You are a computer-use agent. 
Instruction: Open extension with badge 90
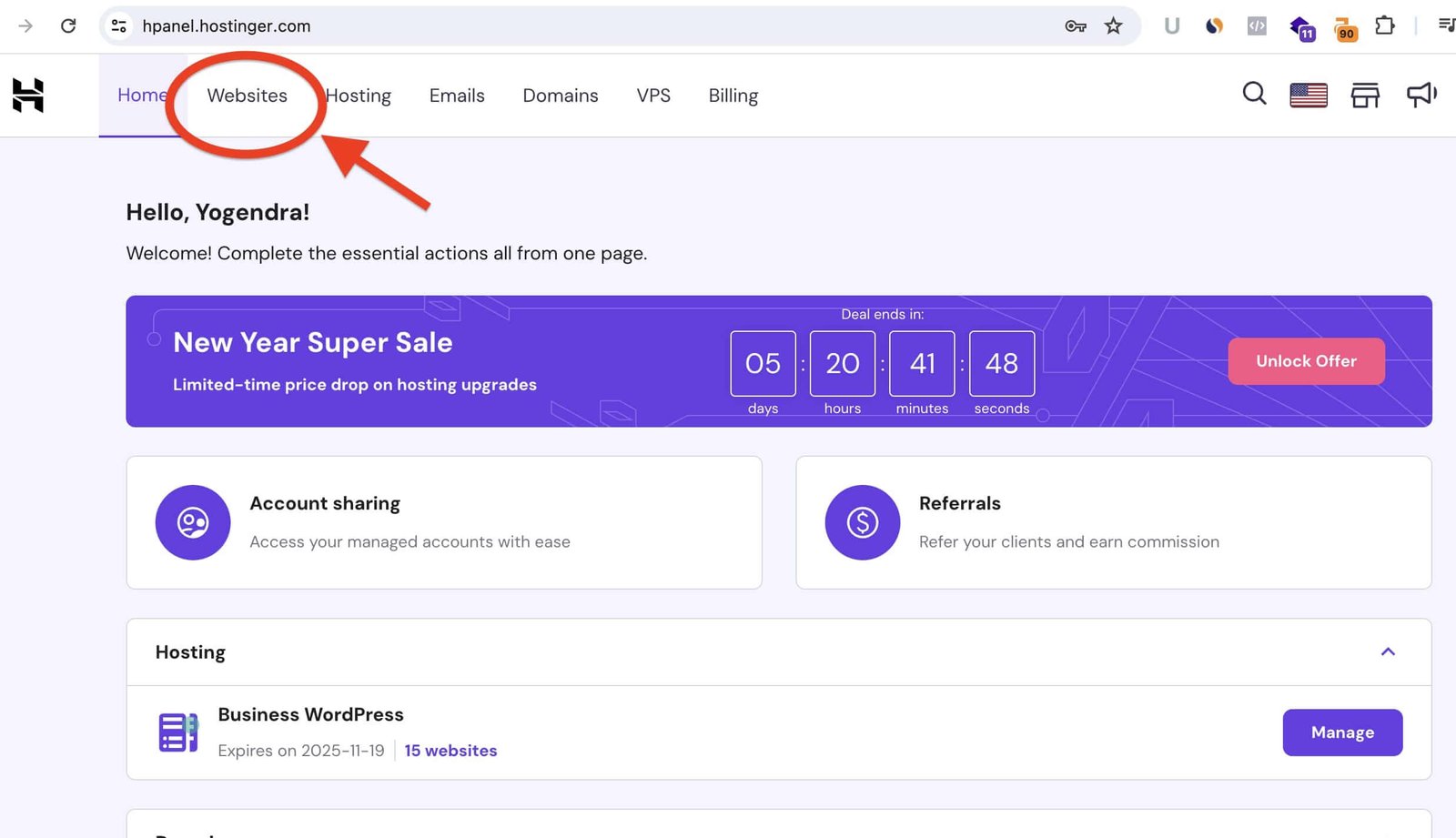pyautogui.click(x=1345, y=28)
